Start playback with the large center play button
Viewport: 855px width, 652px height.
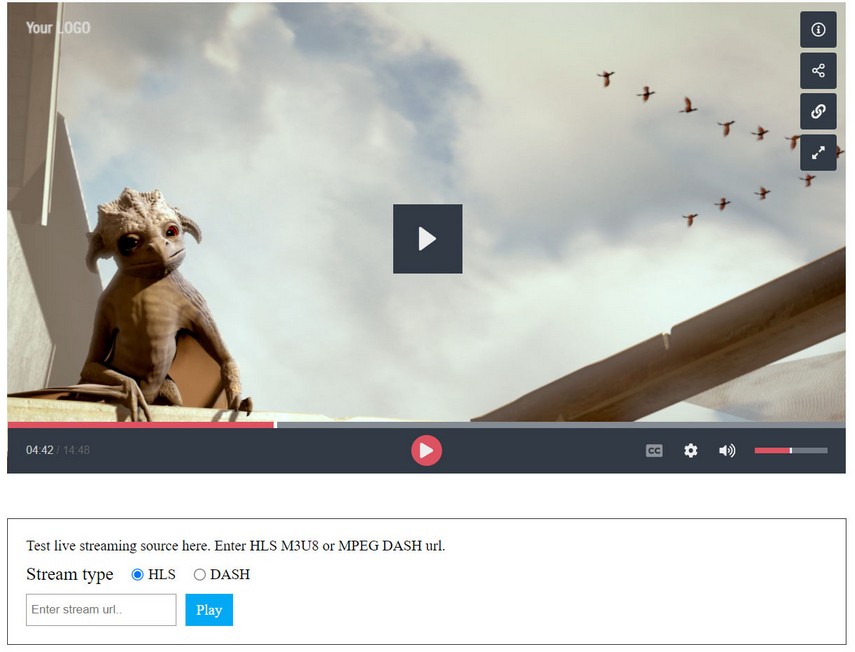(x=428, y=239)
